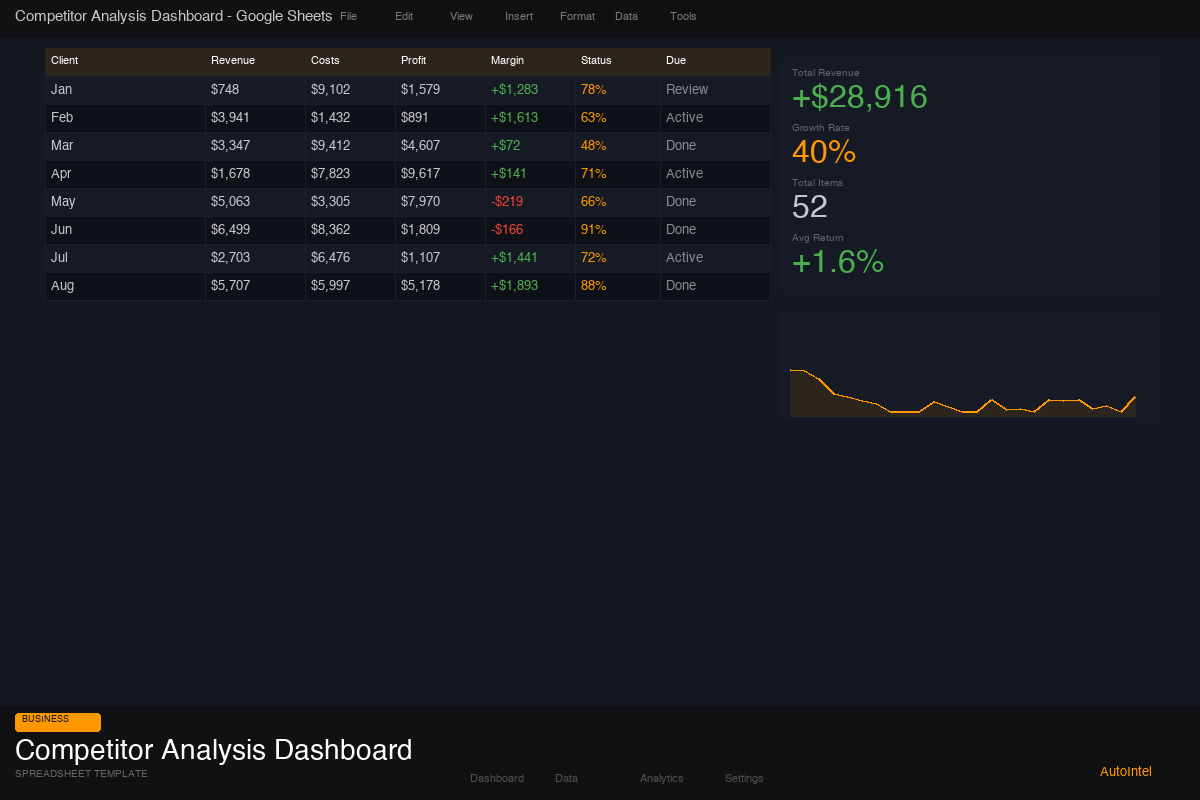The height and width of the screenshot is (800, 1200).
Task: Click the 40% Growth Rate figure
Action: [824, 152]
